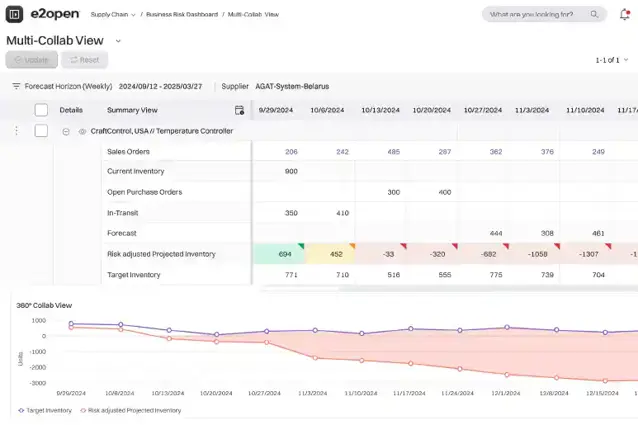The image size is (638, 425).
Task: Check the CraftControl row checkbox
Action: 41,131
